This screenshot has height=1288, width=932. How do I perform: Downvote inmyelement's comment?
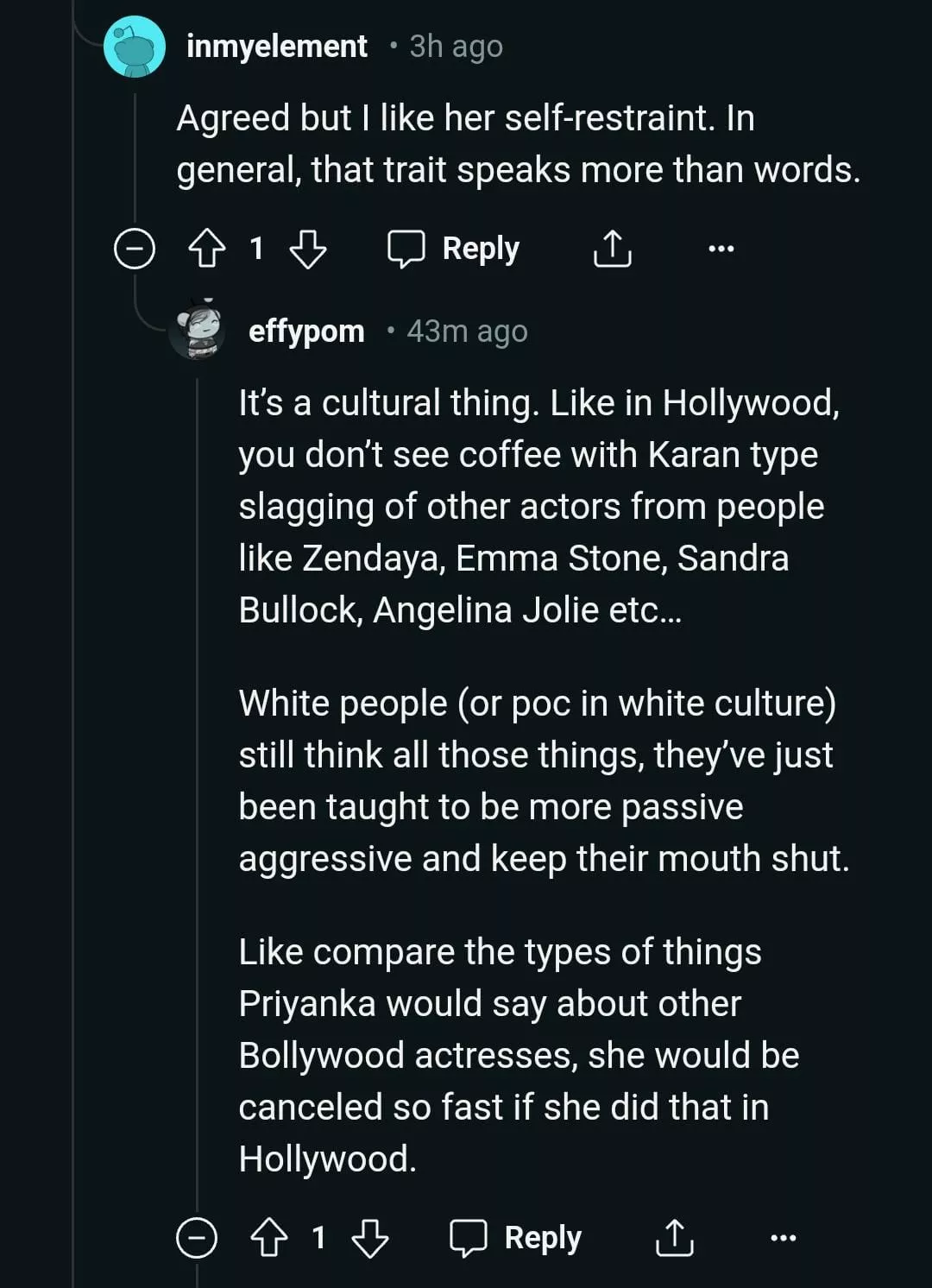coord(307,249)
